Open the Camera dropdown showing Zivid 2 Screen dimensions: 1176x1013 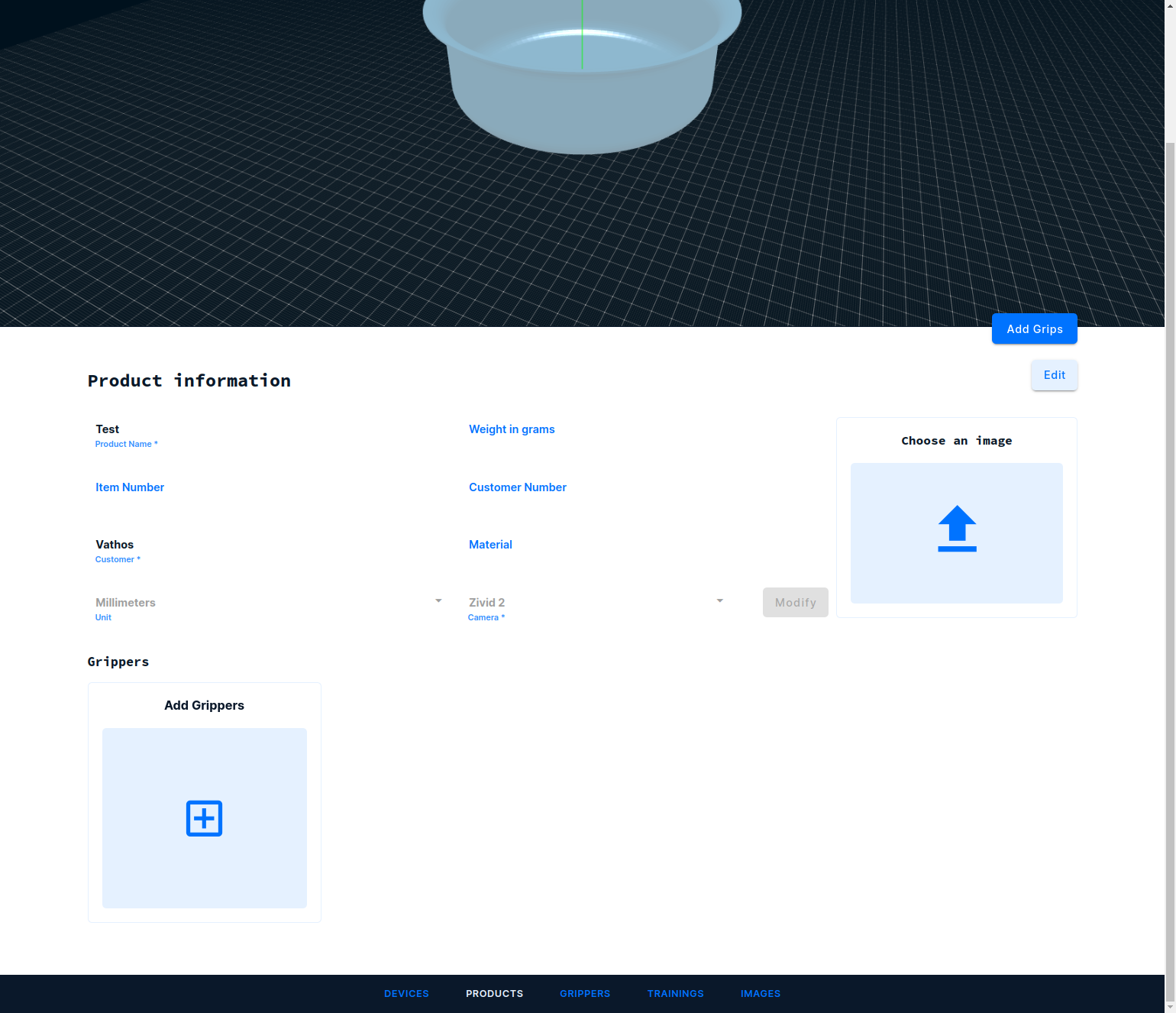coord(594,602)
